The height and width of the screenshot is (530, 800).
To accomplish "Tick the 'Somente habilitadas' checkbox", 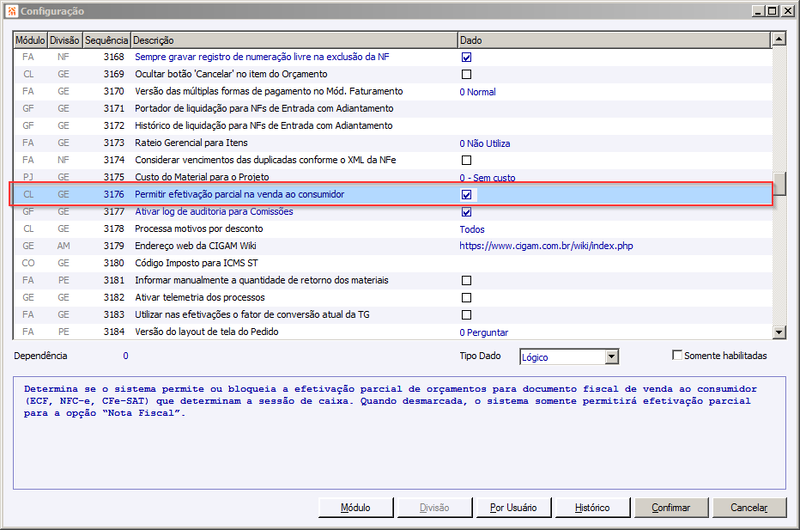I will (677, 355).
